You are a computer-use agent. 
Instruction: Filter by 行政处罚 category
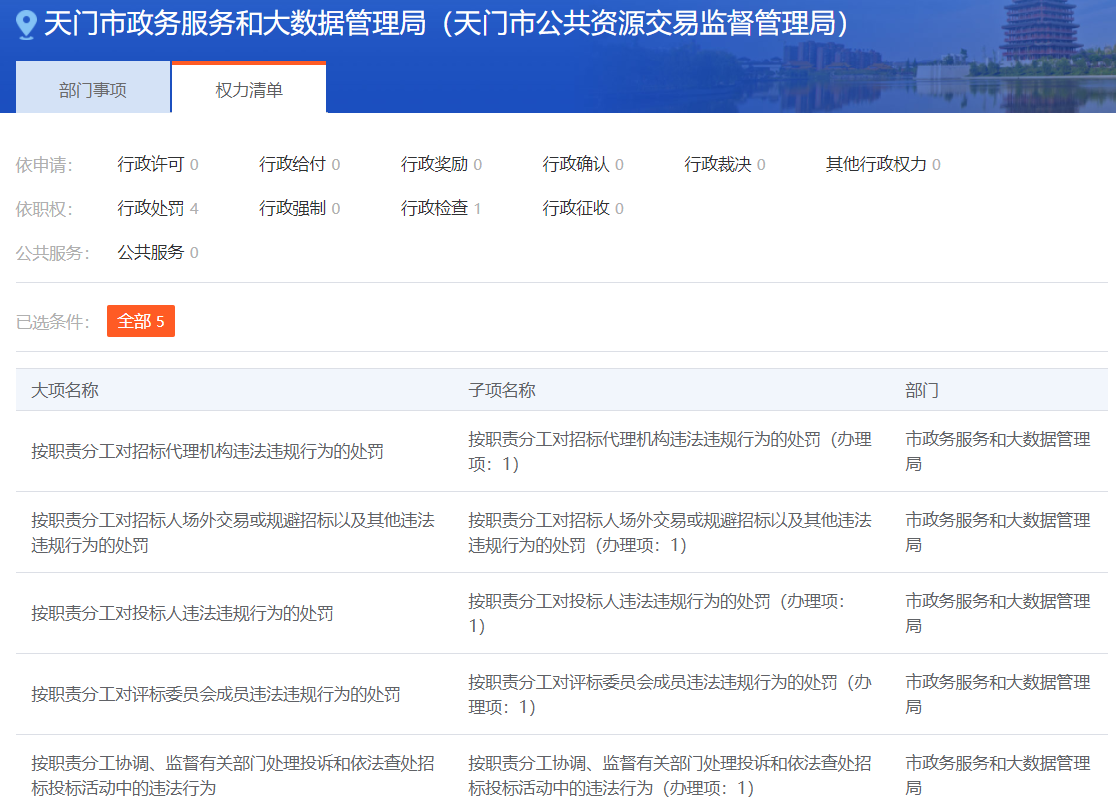click(x=151, y=208)
